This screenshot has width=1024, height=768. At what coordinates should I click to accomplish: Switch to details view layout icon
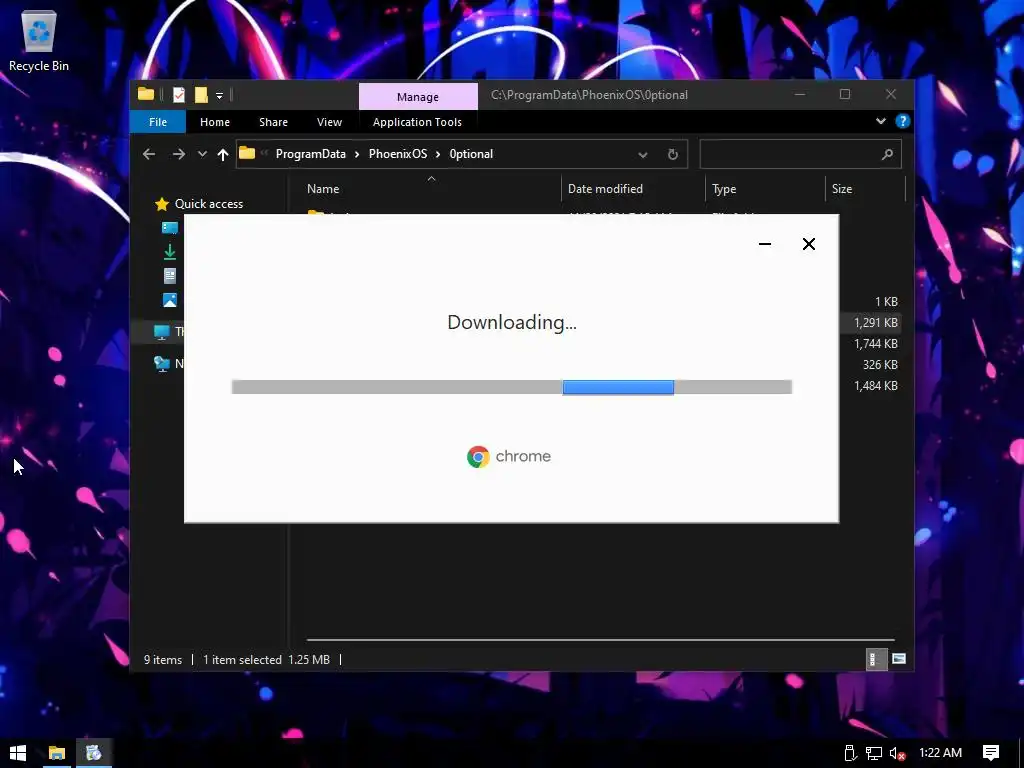tap(876, 659)
